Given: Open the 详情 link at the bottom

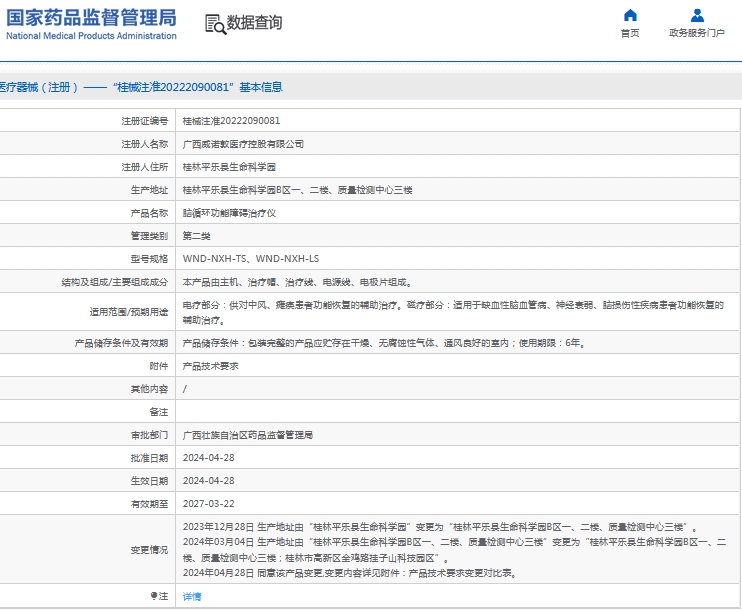Looking at the screenshot, I should coord(192,596).
